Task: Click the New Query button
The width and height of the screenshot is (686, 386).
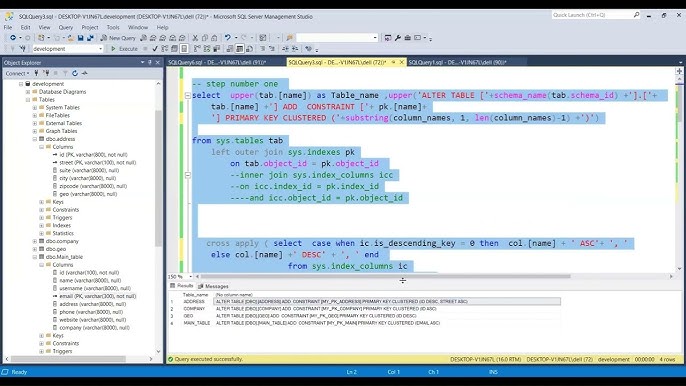Action: pos(118,38)
